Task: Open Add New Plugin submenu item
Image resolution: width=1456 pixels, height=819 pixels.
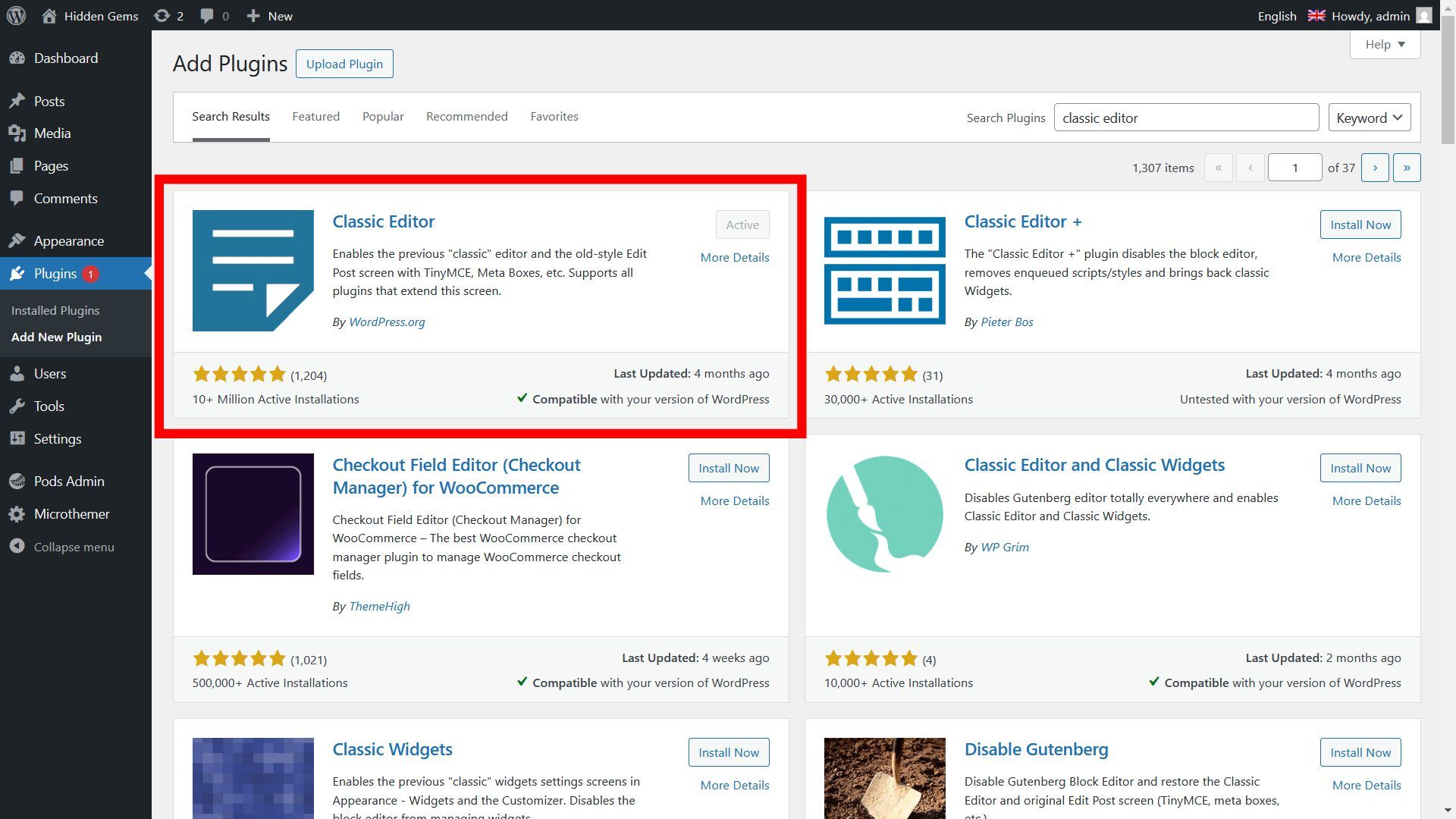Action: [x=56, y=337]
